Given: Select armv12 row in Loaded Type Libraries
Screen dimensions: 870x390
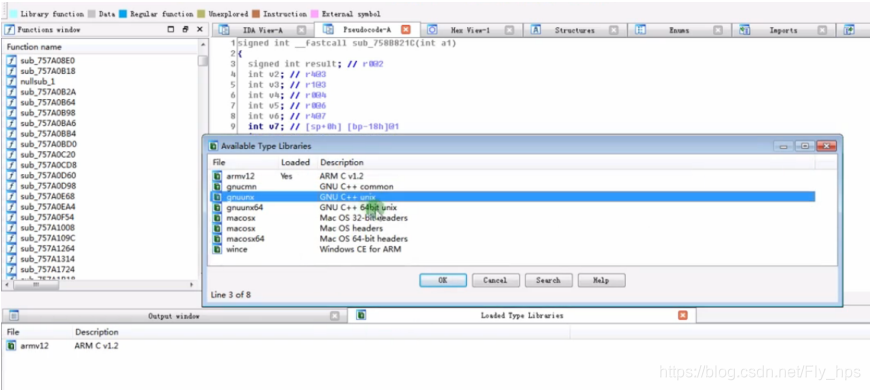Looking at the screenshot, I should (435, 346).
